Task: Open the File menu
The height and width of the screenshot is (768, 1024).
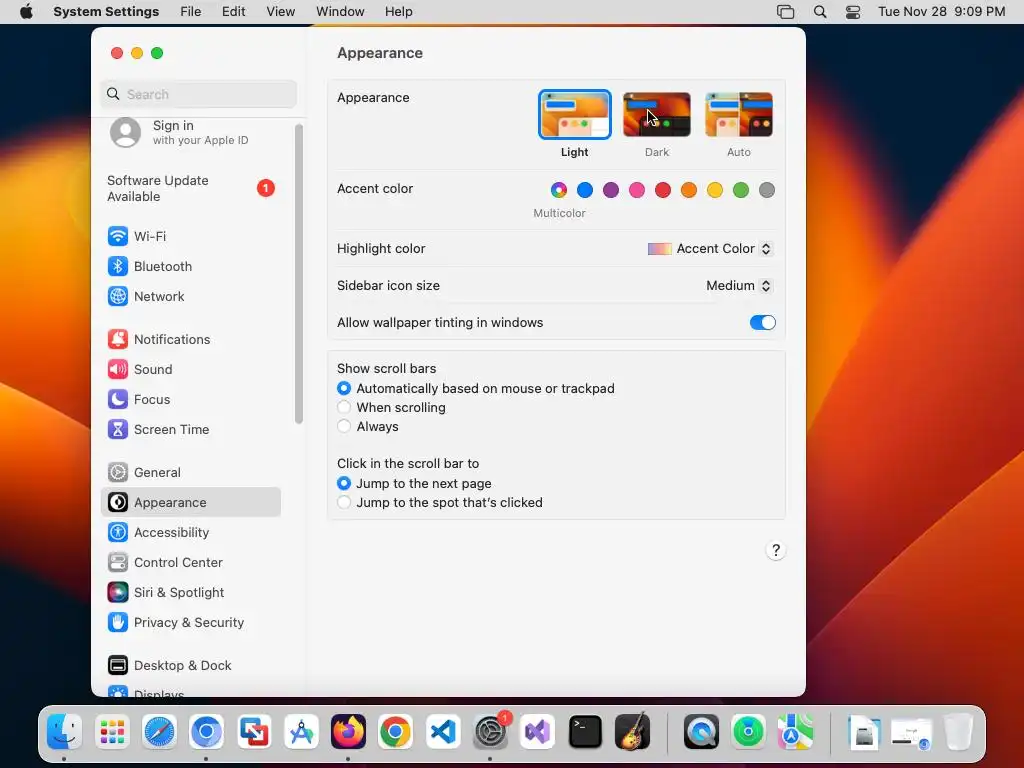Action: (191, 12)
